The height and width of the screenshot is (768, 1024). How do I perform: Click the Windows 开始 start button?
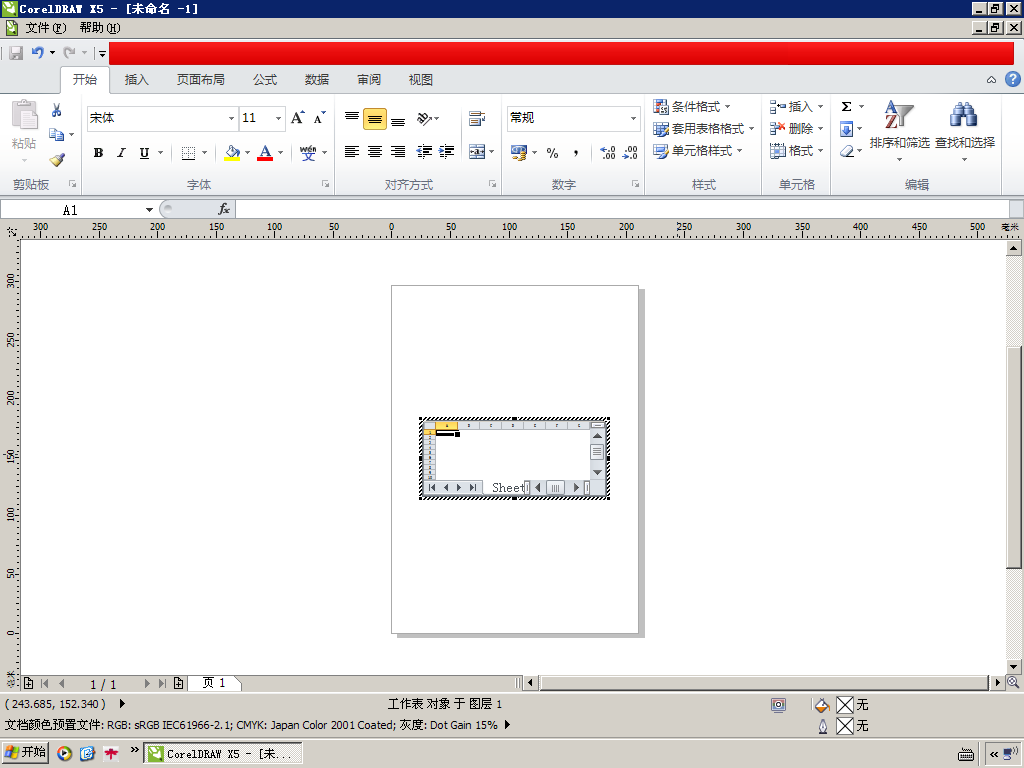tap(25, 752)
